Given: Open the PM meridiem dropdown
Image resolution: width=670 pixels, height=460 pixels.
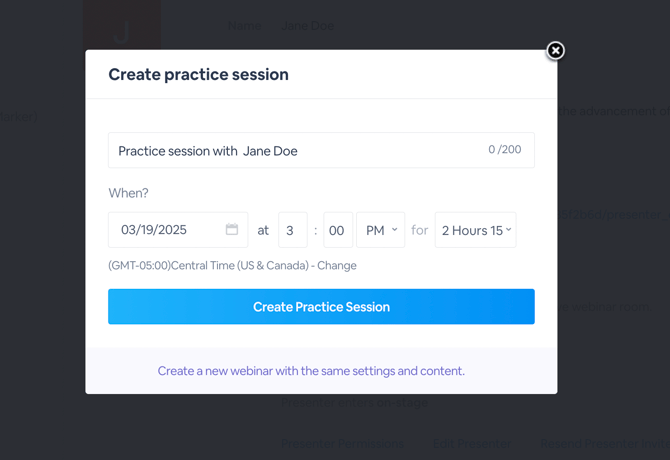Looking at the screenshot, I should coord(380,230).
